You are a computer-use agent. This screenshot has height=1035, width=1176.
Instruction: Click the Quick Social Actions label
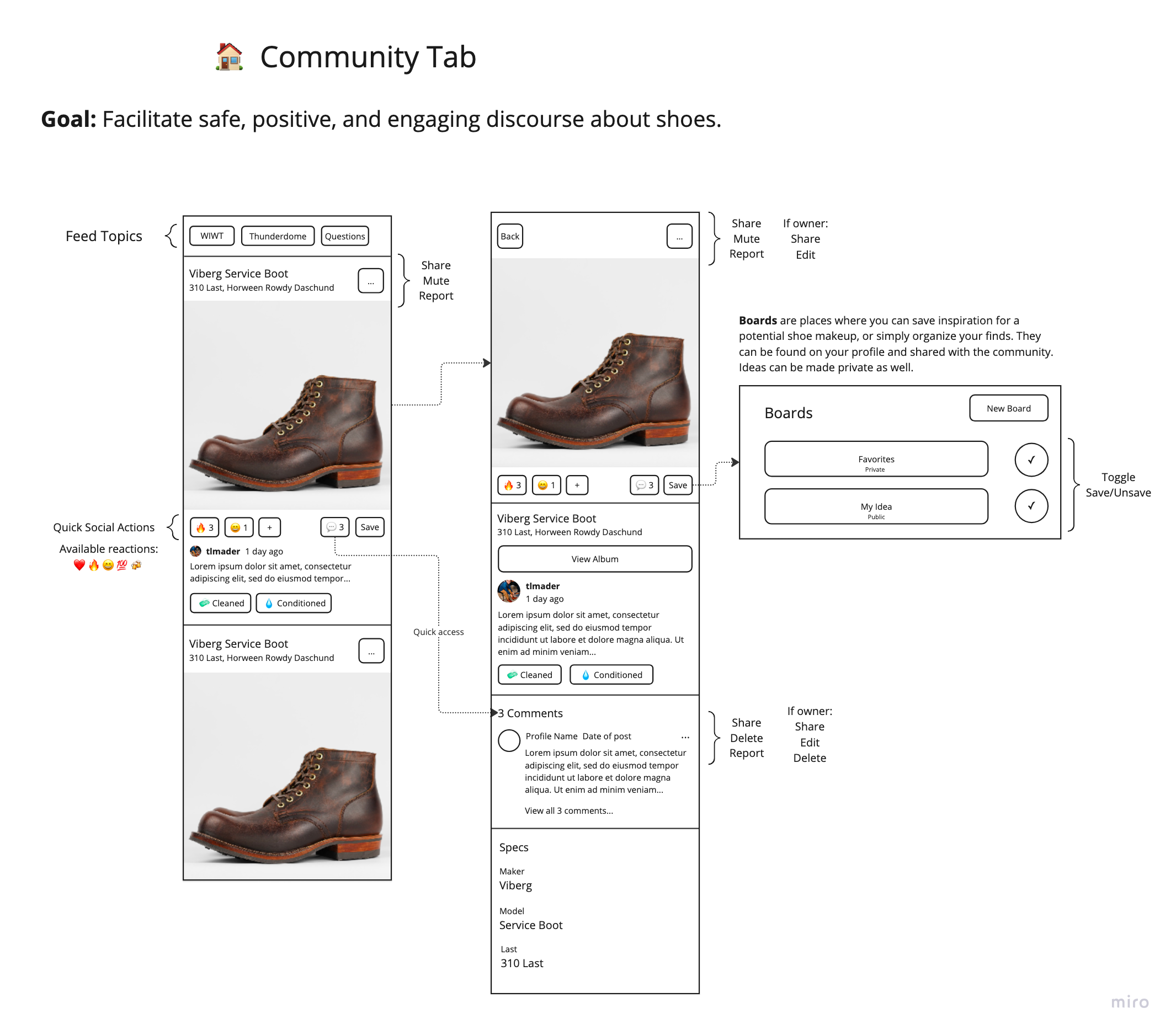coord(104,527)
